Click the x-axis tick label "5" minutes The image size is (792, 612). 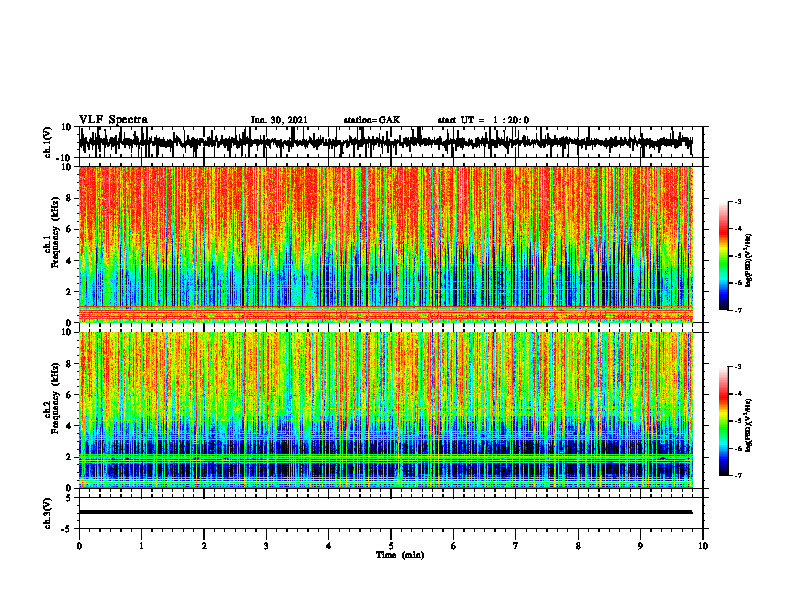tap(391, 546)
